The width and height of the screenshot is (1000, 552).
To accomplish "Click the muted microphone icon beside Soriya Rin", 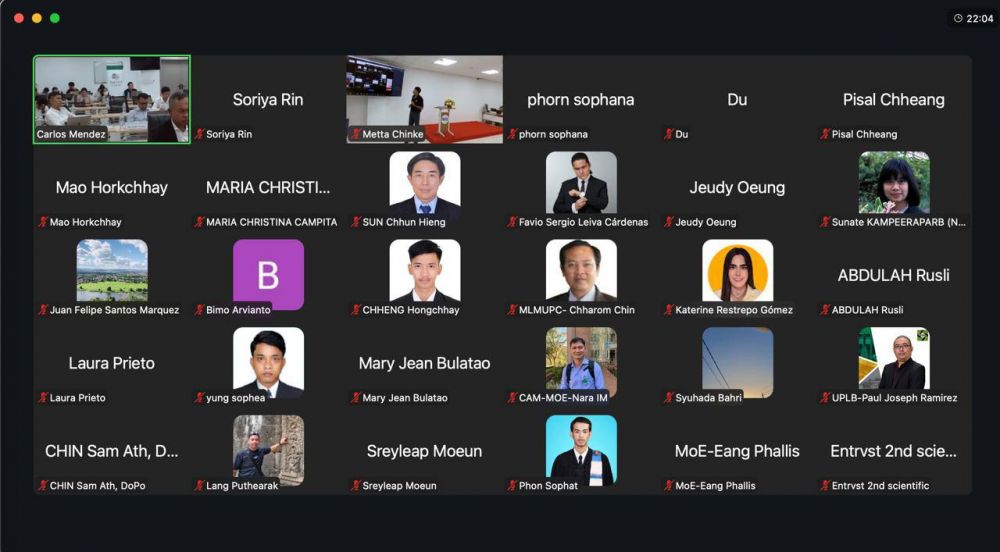I will 200,134.
